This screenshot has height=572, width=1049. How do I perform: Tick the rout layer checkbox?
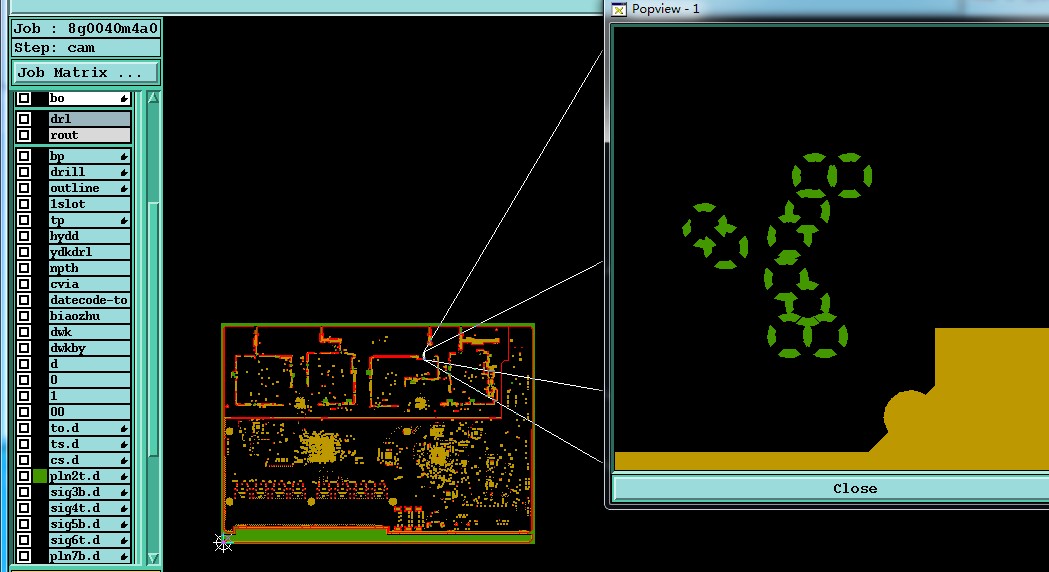(x=24, y=135)
